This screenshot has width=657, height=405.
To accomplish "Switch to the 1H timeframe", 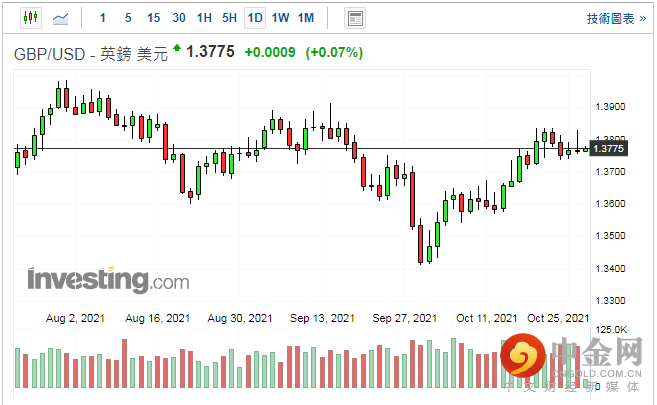I will pos(204,18).
